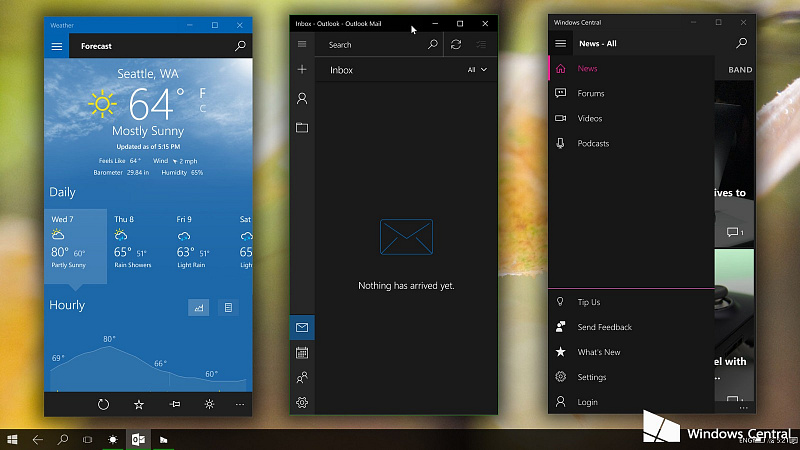
Task: Collapse Windows Central navigation menu
Action: point(560,43)
